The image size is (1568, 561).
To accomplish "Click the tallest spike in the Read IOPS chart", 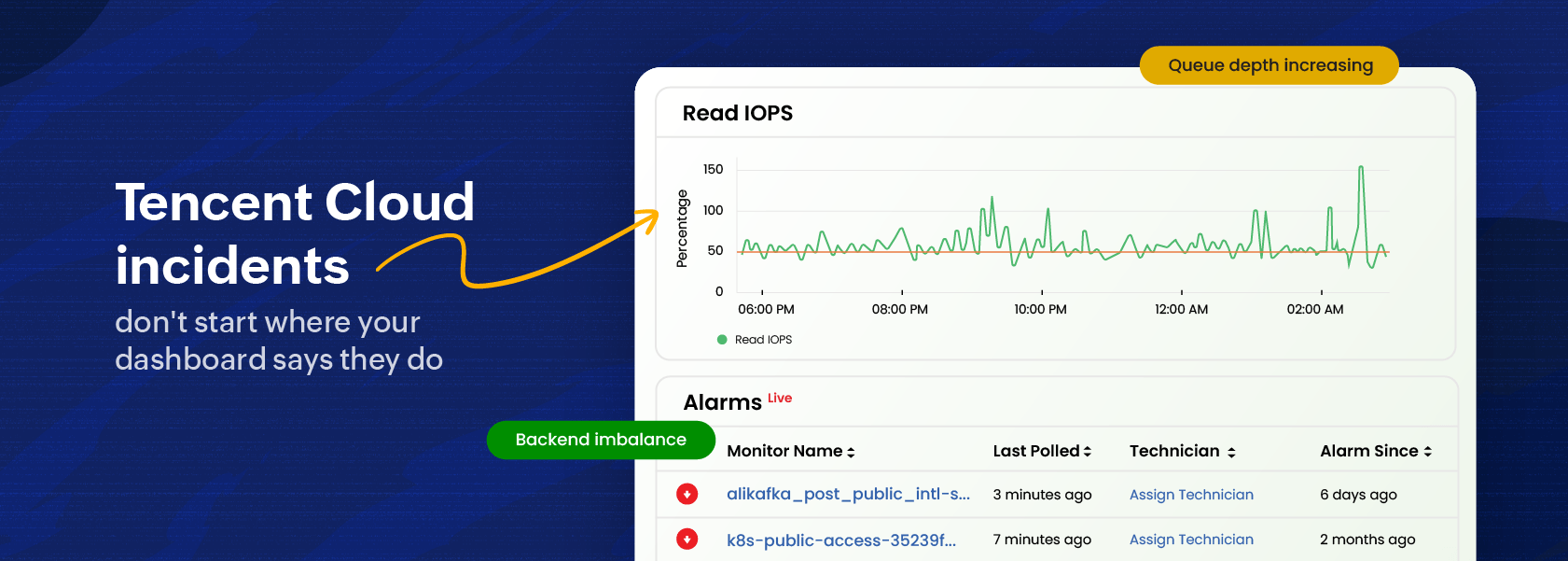I will (x=1362, y=167).
